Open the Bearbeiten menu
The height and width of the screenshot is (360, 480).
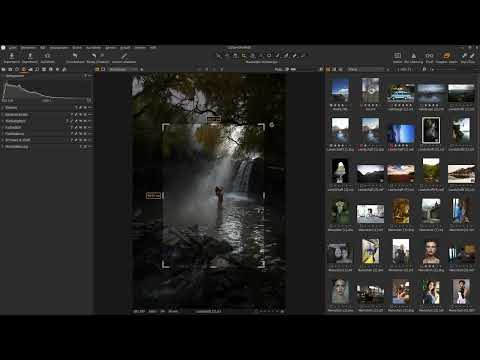[28, 48]
